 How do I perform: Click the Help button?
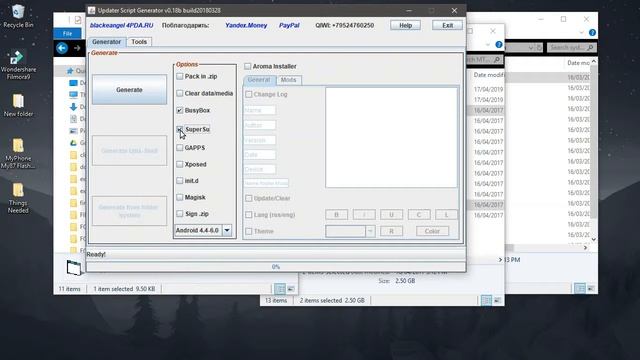405,25
